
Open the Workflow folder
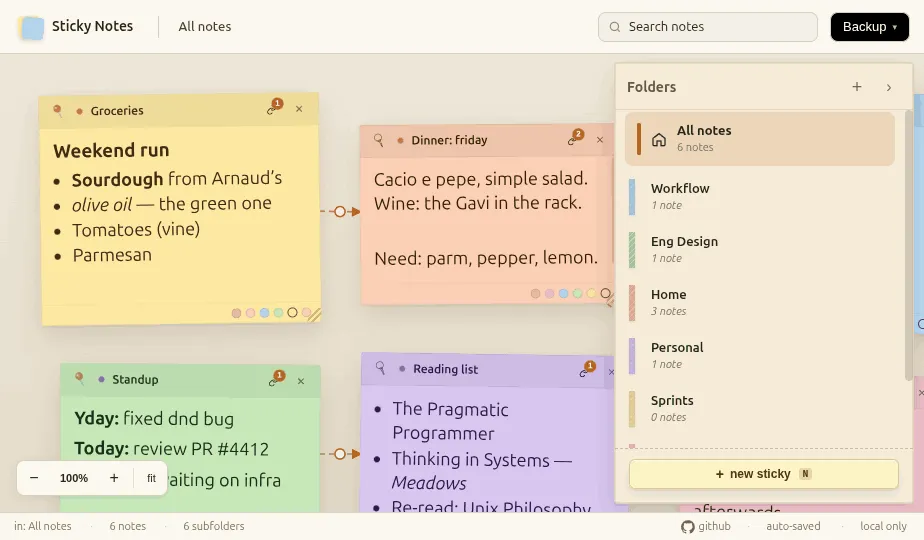pos(760,196)
